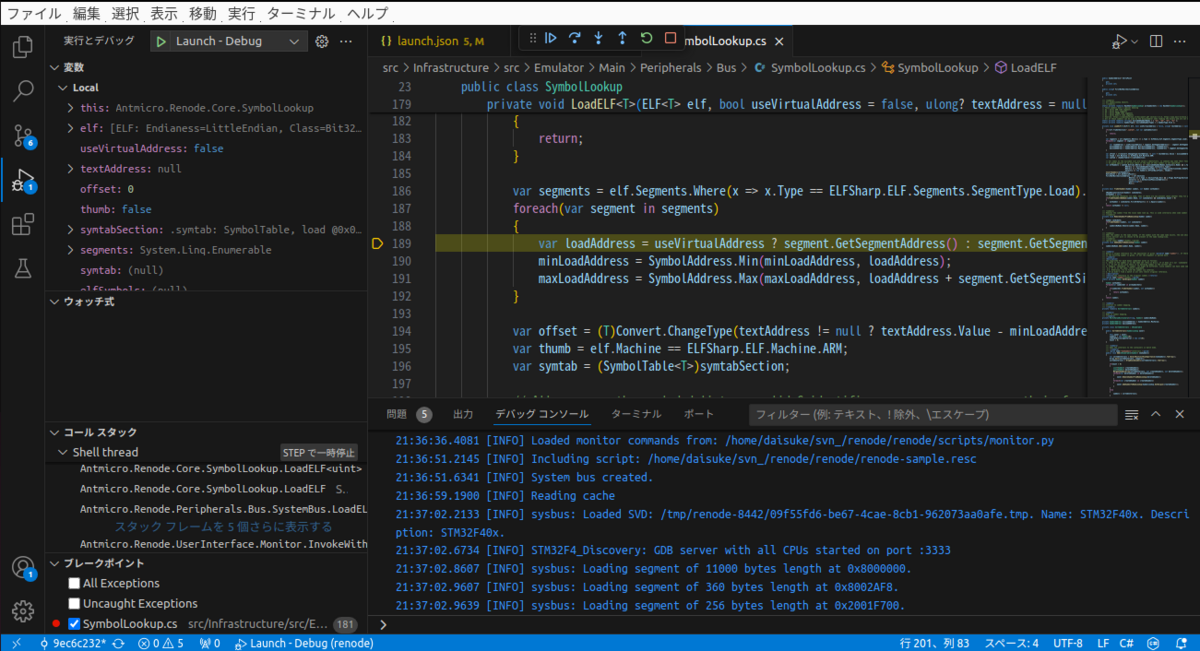Screen dimensions: 1200x651
Task: Expand the 'this' variable
Action: tap(70, 108)
